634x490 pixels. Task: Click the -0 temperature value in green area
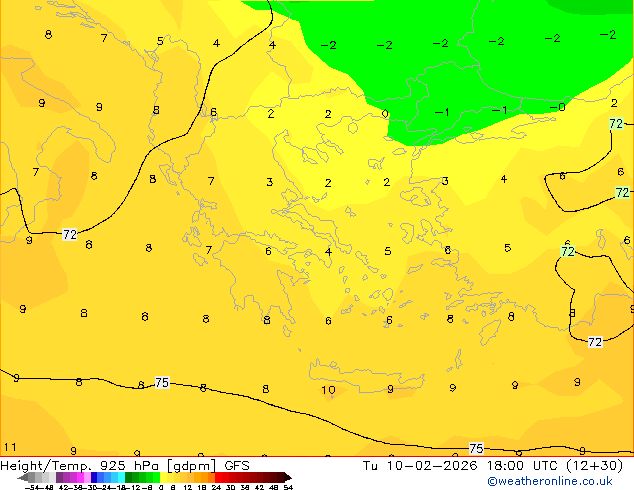pos(558,107)
